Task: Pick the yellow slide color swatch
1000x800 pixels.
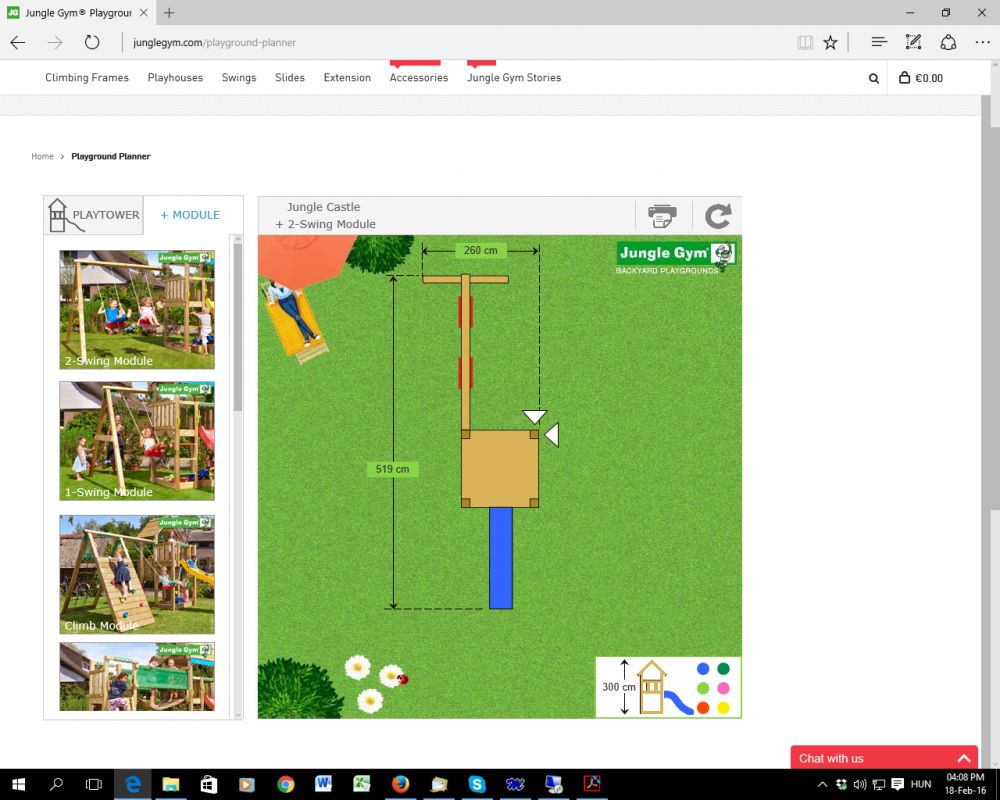Action: pos(723,707)
